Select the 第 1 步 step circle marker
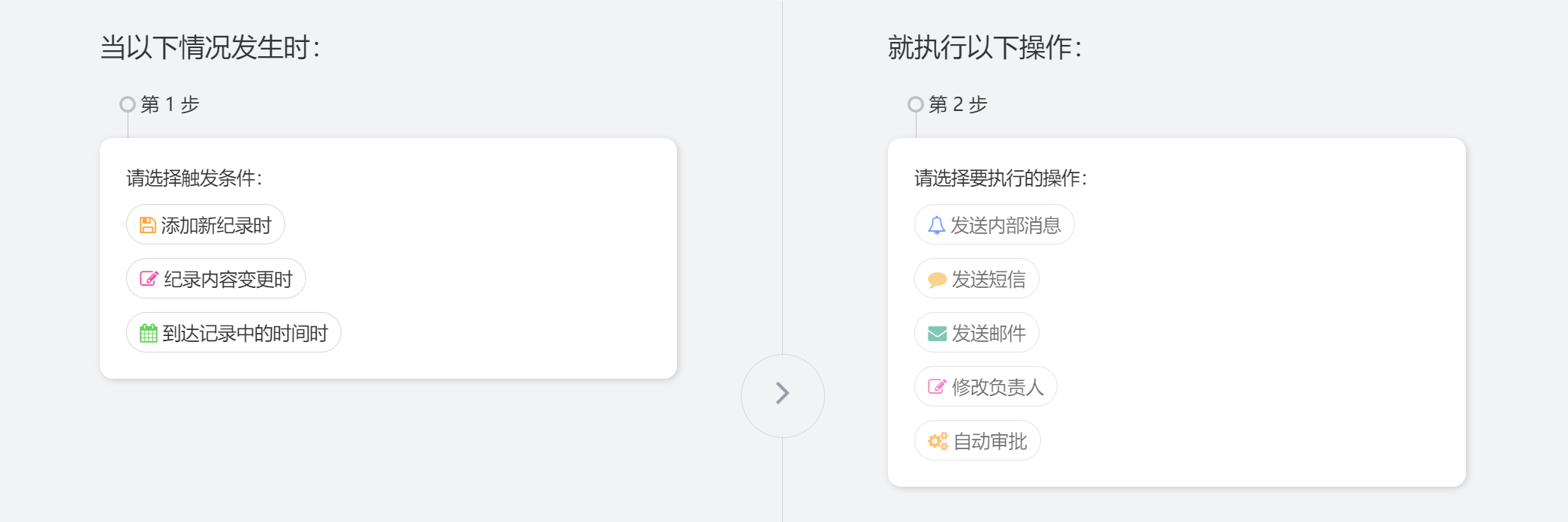Image resolution: width=1568 pixels, height=522 pixels. (128, 104)
